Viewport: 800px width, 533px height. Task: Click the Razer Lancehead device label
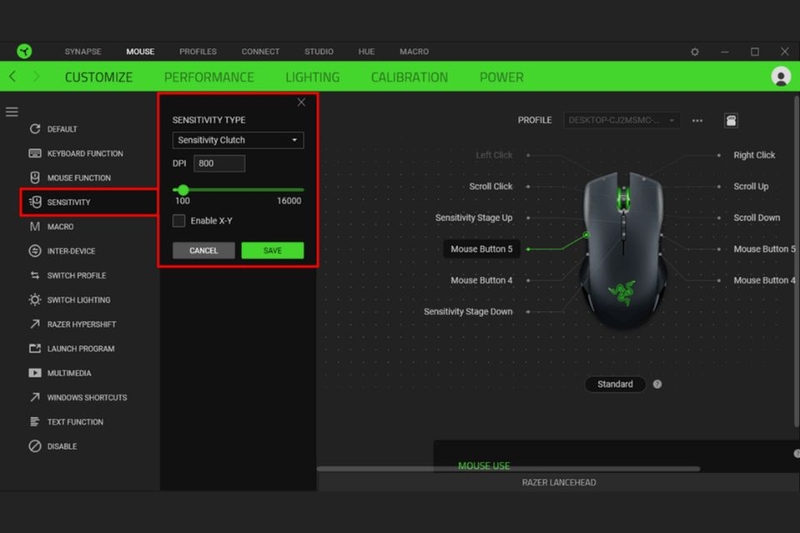click(x=559, y=483)
